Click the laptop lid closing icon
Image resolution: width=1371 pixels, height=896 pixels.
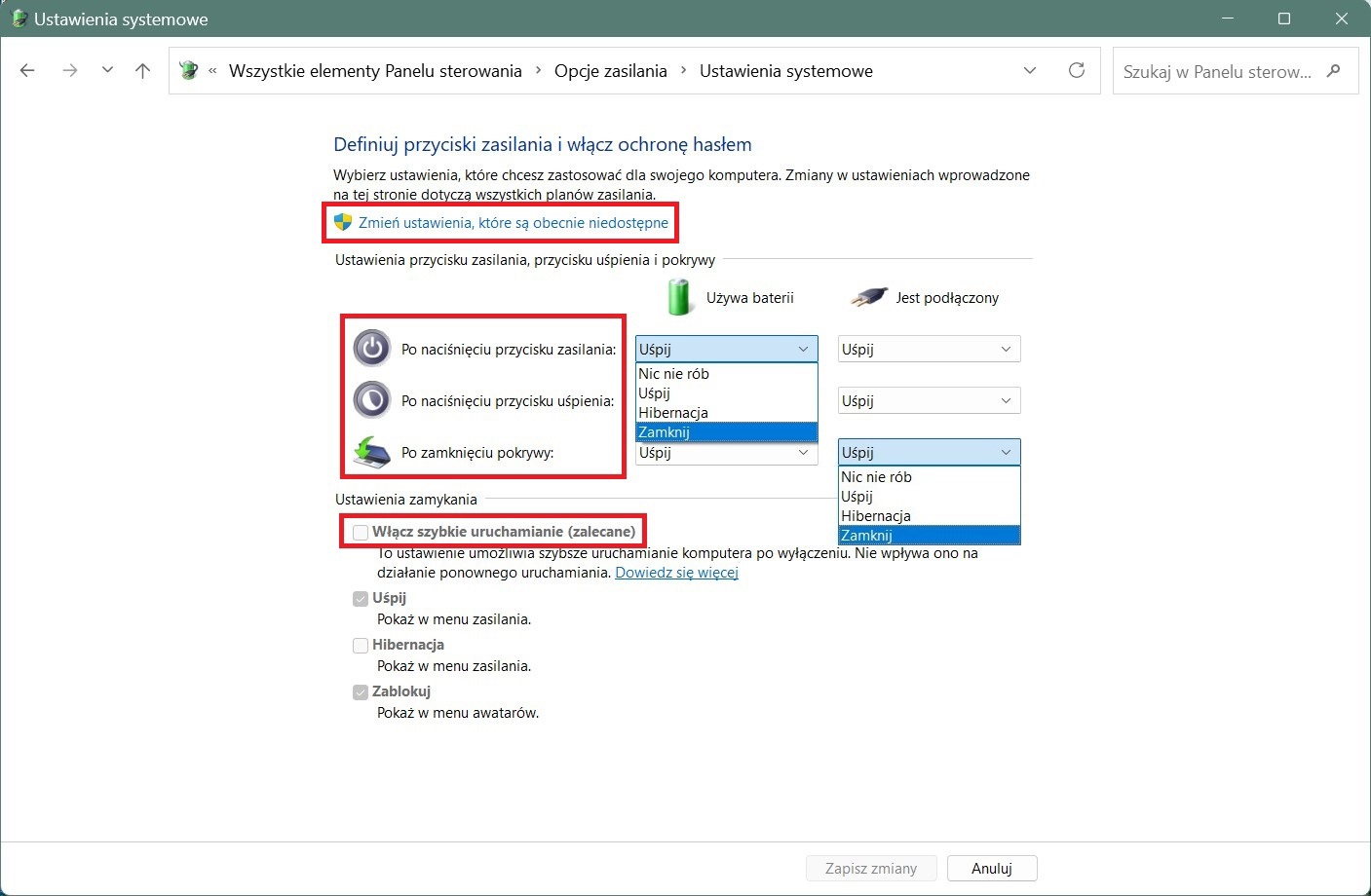(371, 452)
